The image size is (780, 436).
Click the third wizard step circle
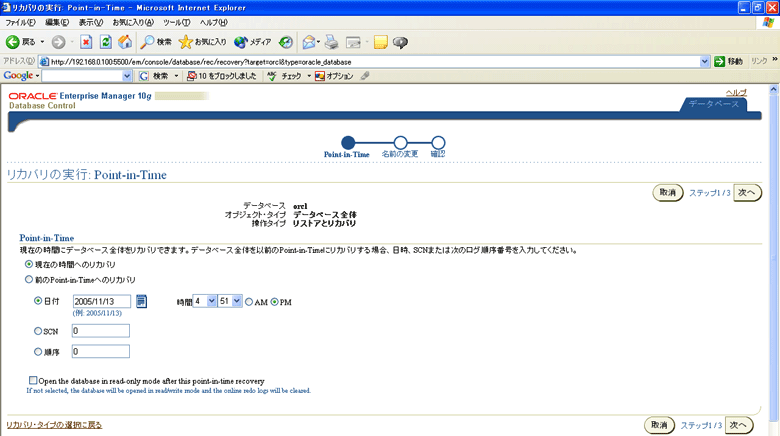click(438, 142)
